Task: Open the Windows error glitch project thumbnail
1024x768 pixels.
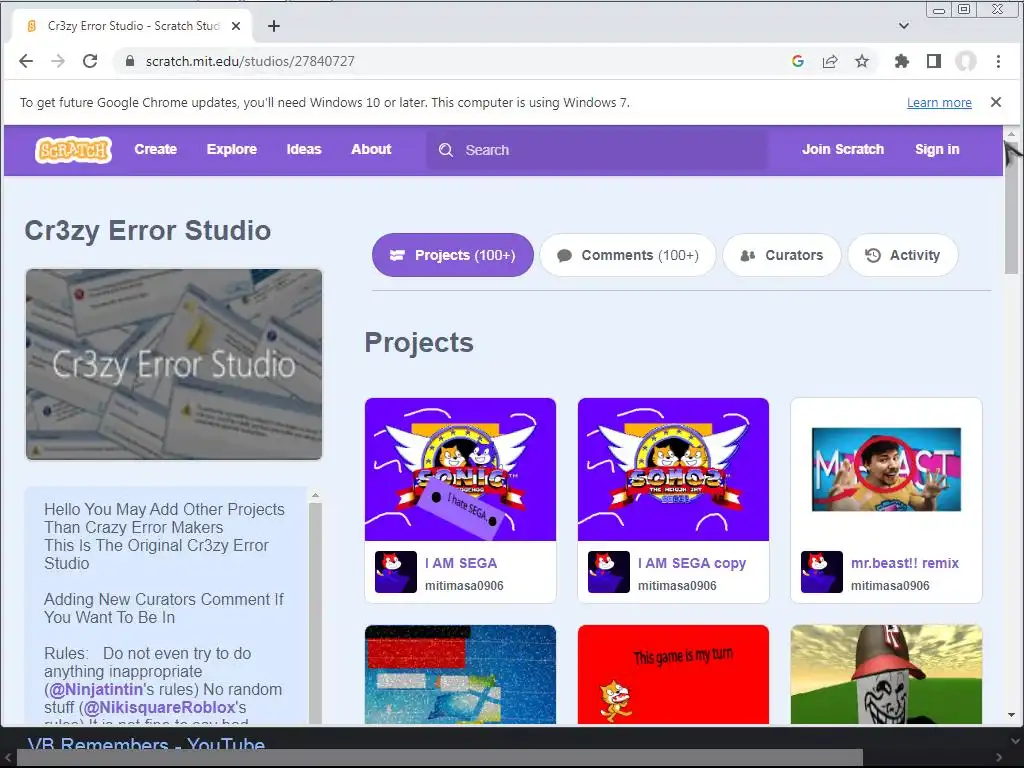Action: [x=460, y=675]
